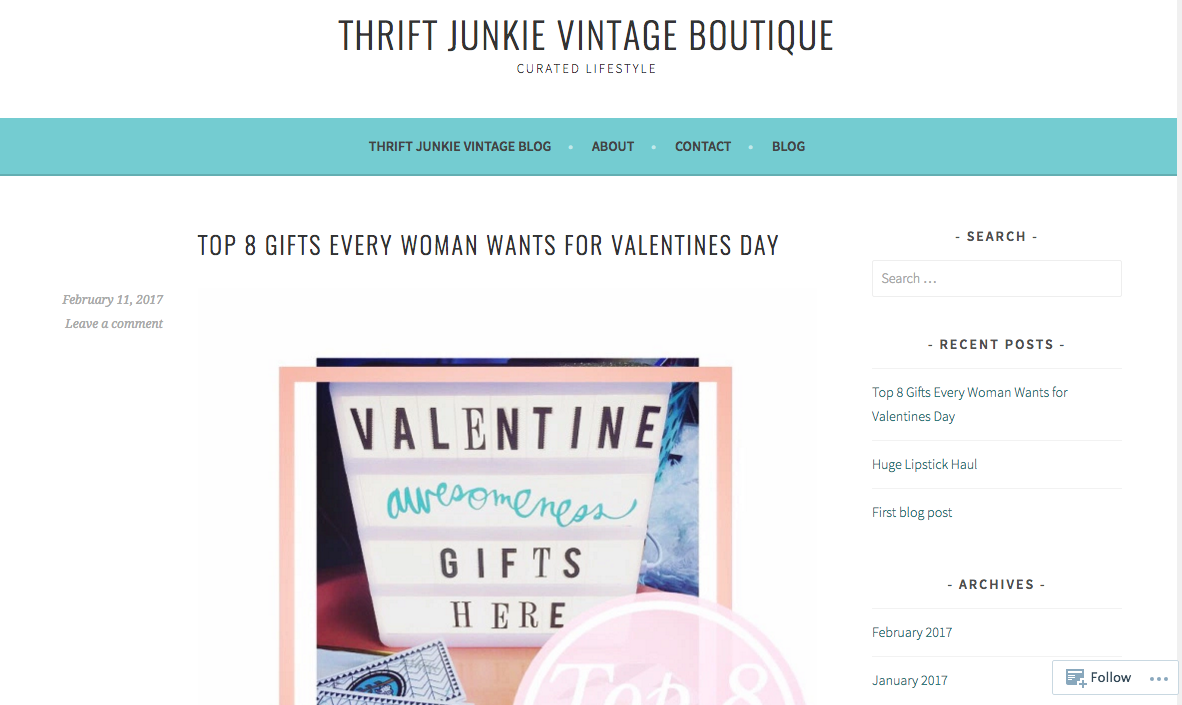Click Leave a comment link
Image resolution: width=1182 pixels, height=705 pixels.
114,323
